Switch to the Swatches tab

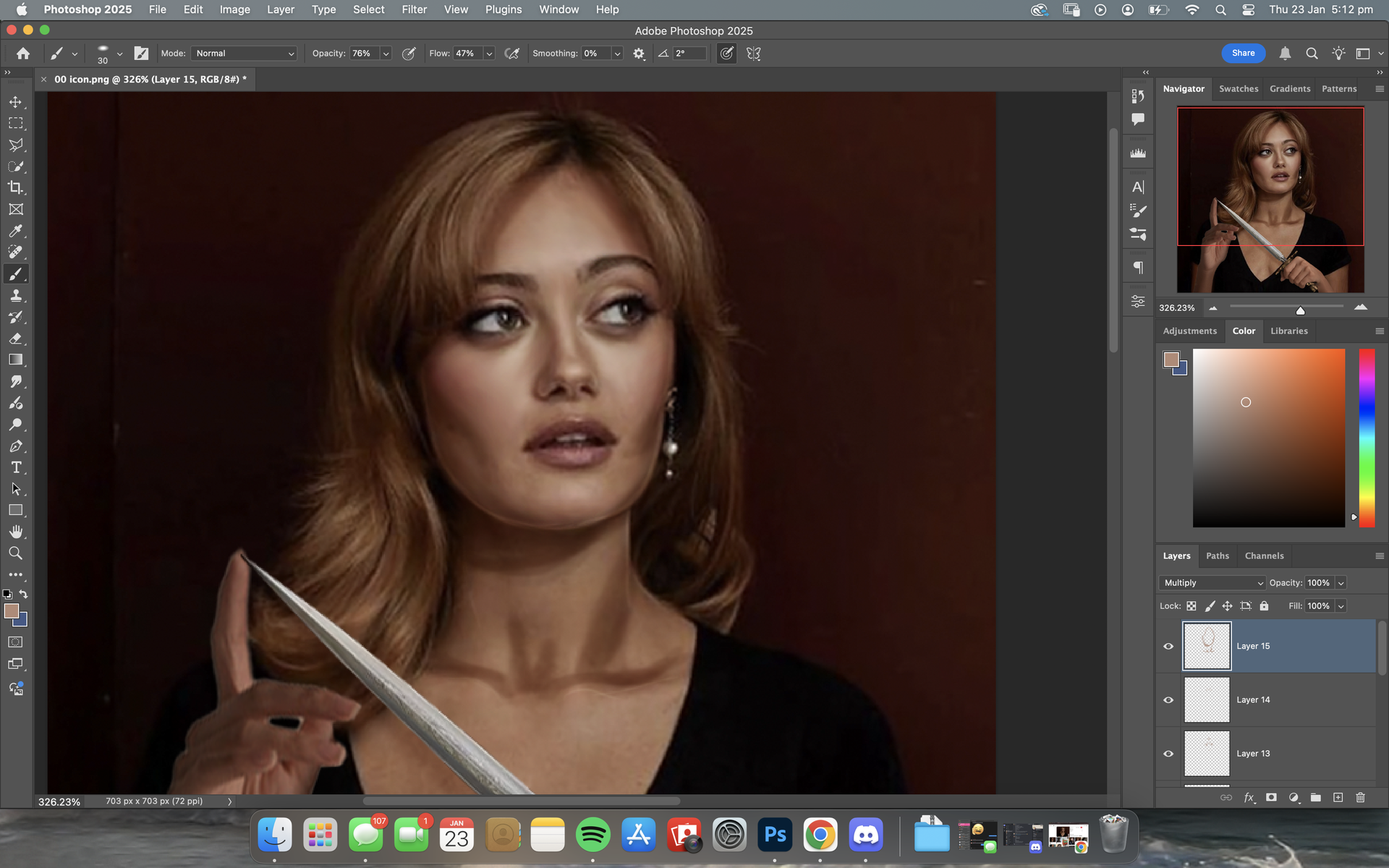[1238, 88]
